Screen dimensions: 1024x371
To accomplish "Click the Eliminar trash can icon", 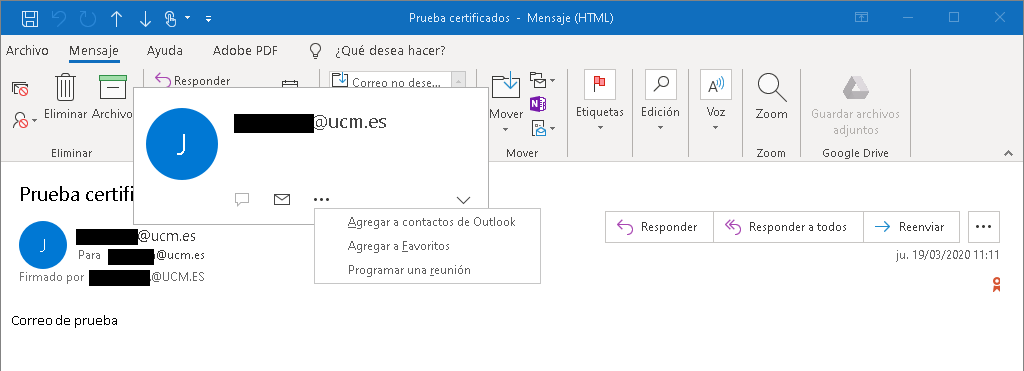I will pyautogui.click(x=65, y=87).
